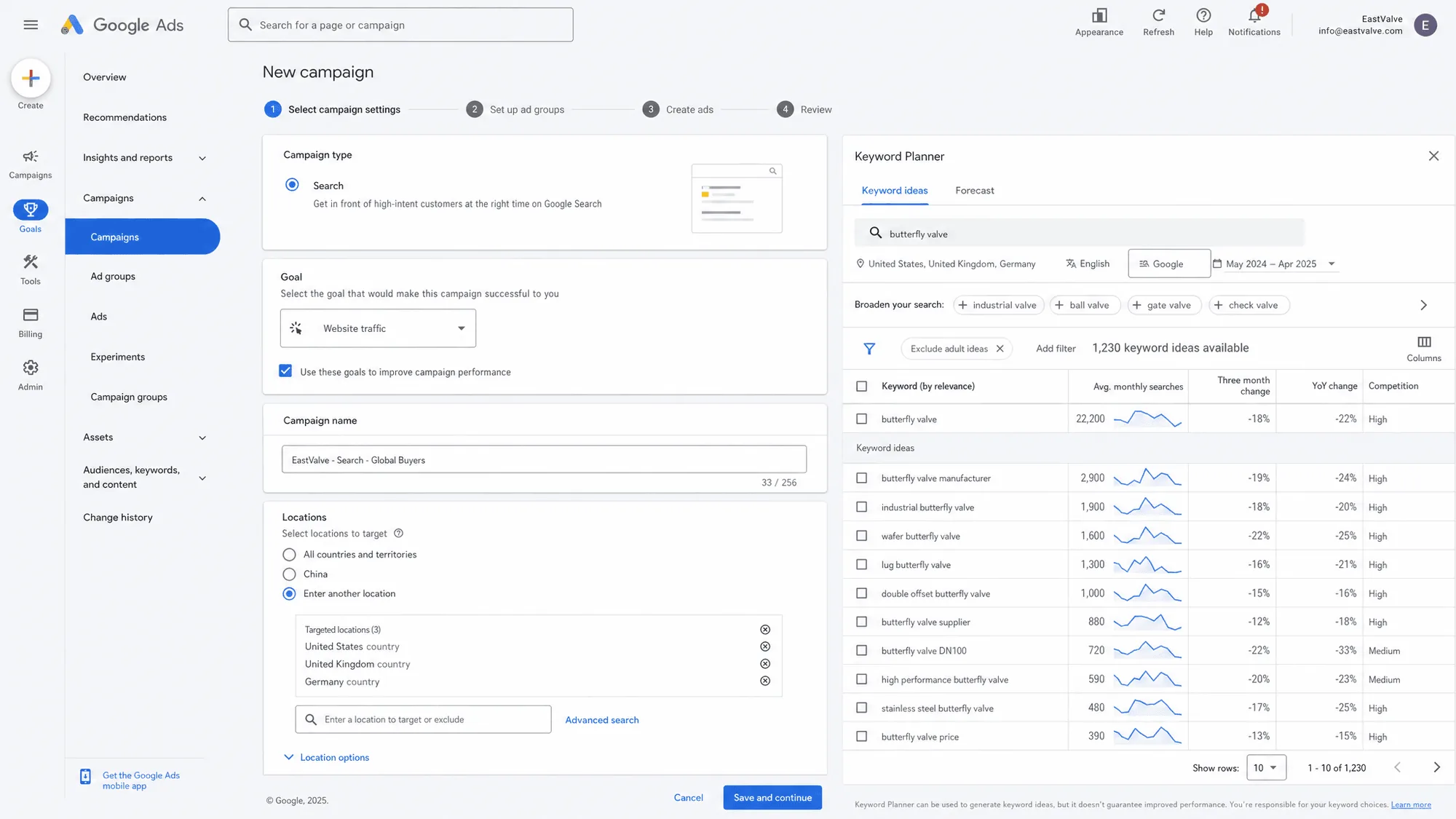Click the location help question icon
This screenshot has height=819, width=1456.
[x=398, y=533]
